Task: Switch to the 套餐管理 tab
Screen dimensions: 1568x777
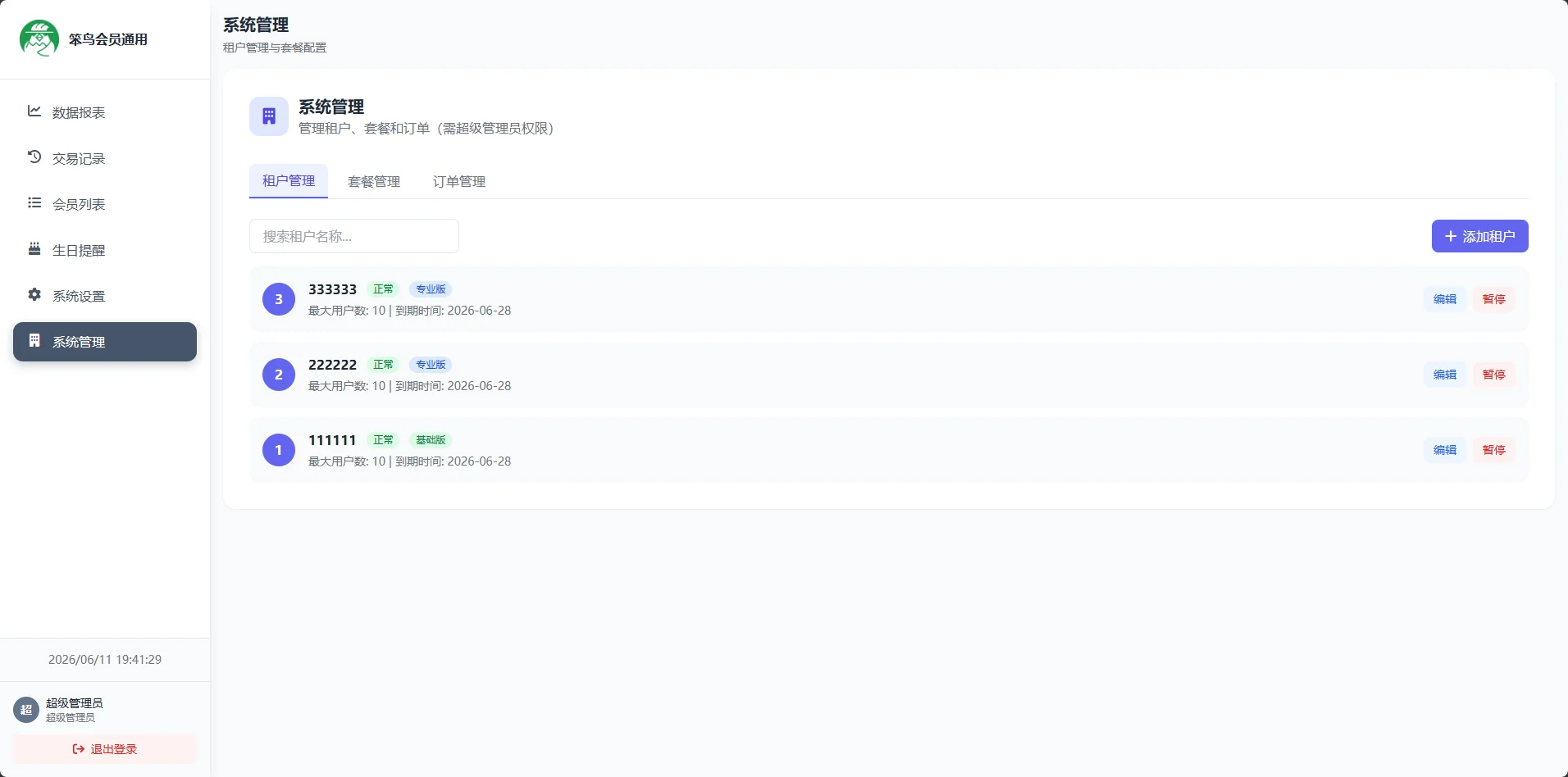Action: 374,181
